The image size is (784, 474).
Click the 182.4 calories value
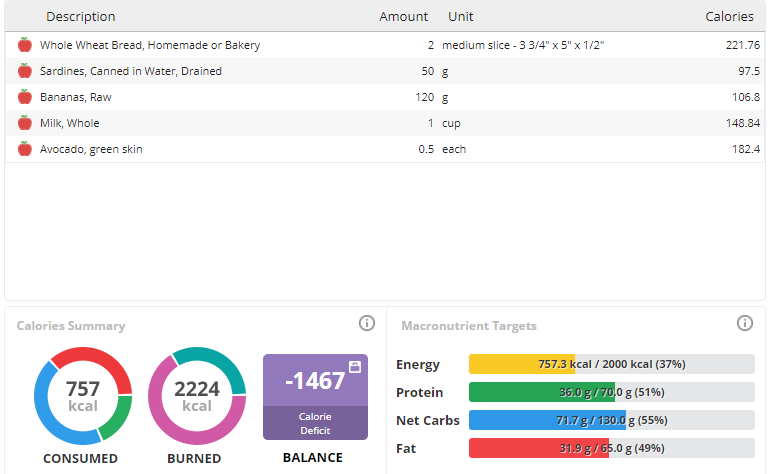(x=746, y=149)
